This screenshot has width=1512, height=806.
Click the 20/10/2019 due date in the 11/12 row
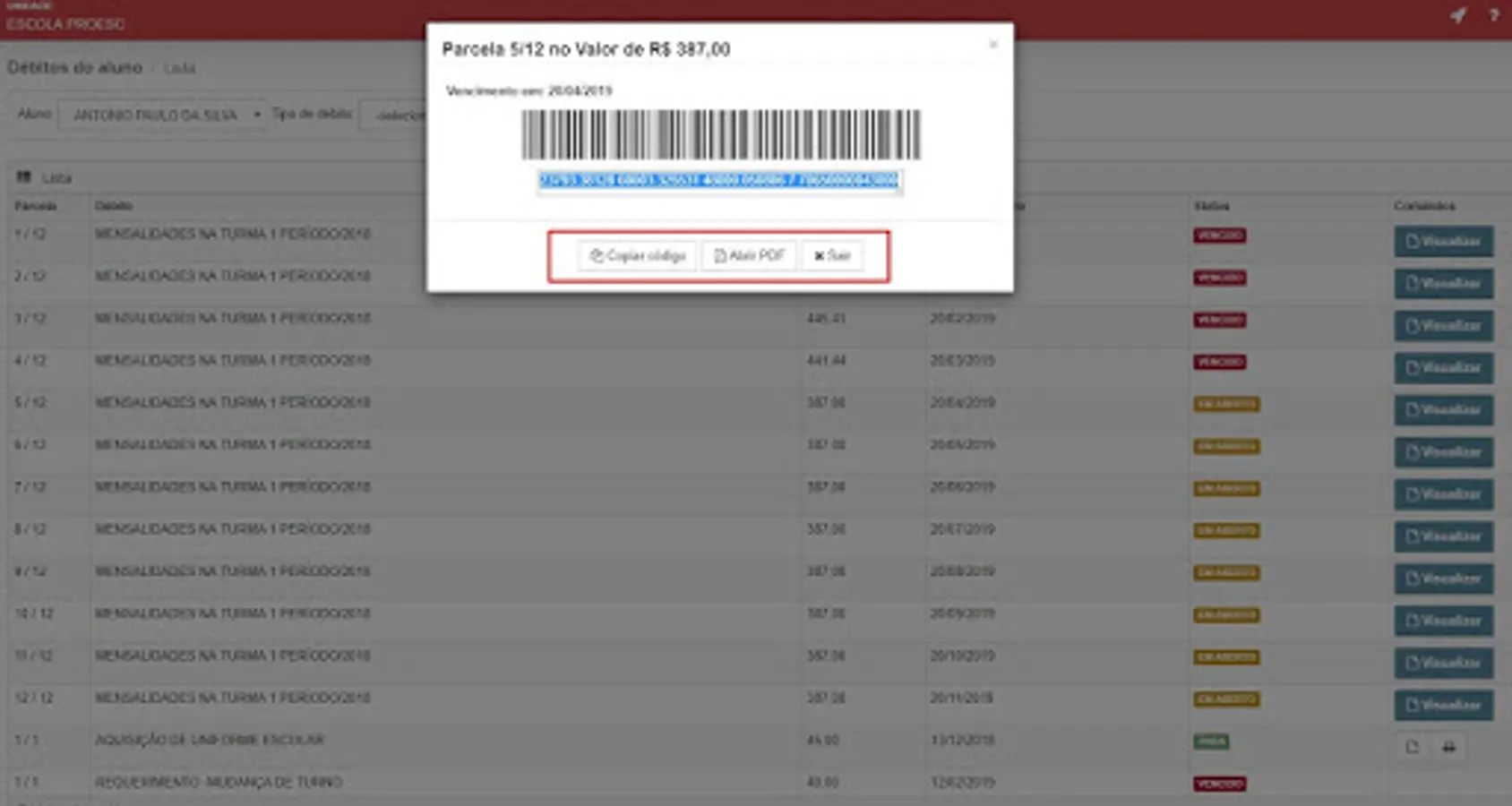click(x=962, y=656)
